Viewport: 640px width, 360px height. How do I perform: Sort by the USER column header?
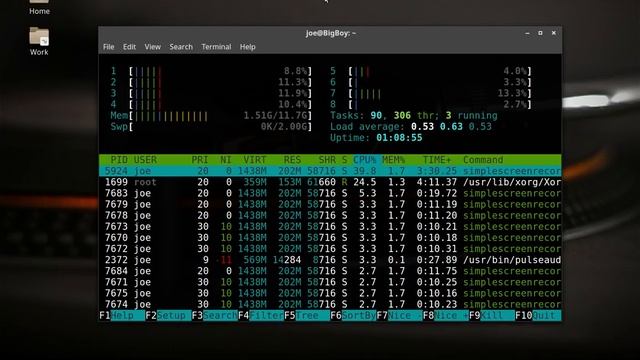145,160
